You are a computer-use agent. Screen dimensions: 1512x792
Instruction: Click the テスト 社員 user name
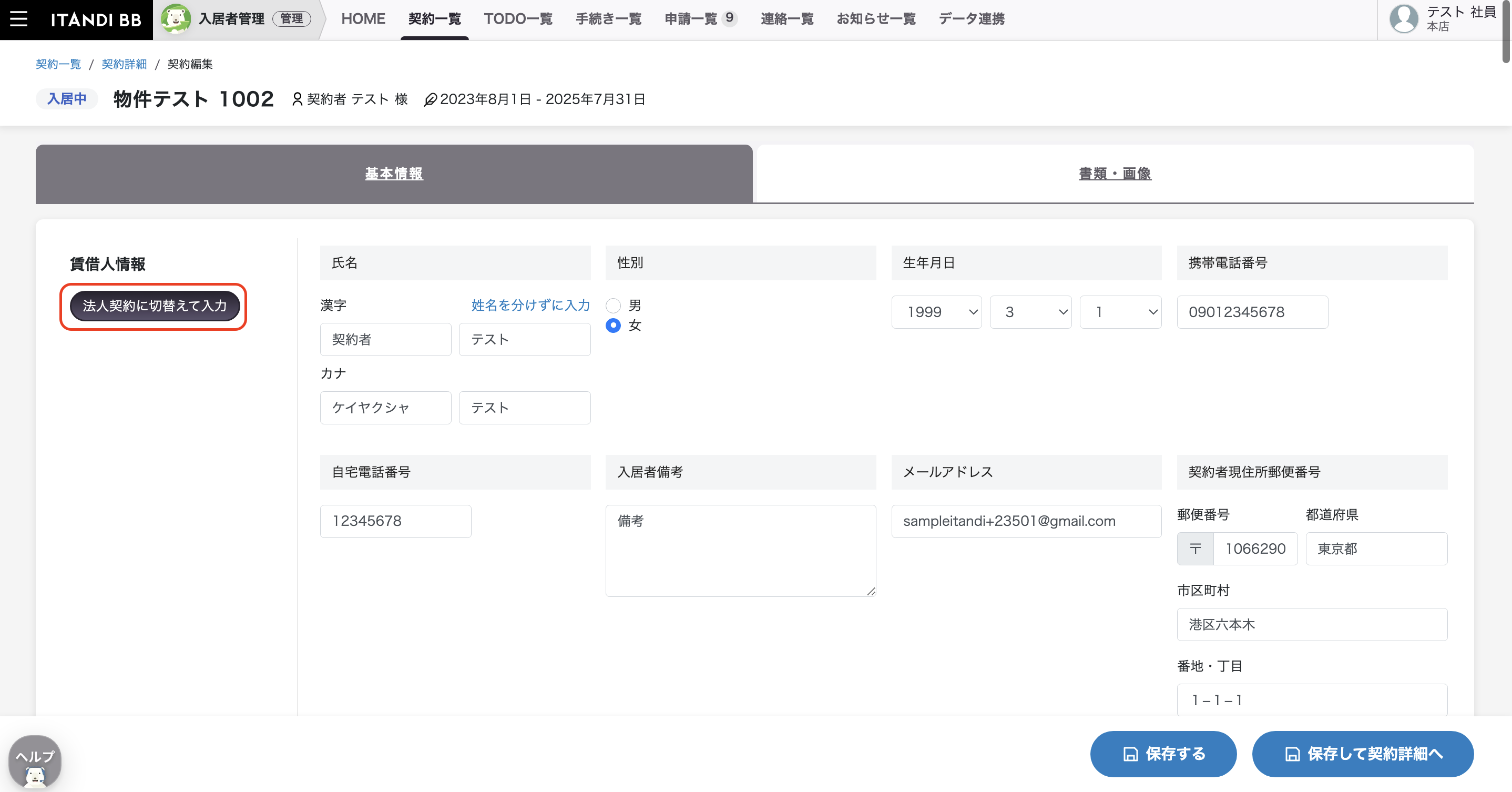[x=1462, y=12]
